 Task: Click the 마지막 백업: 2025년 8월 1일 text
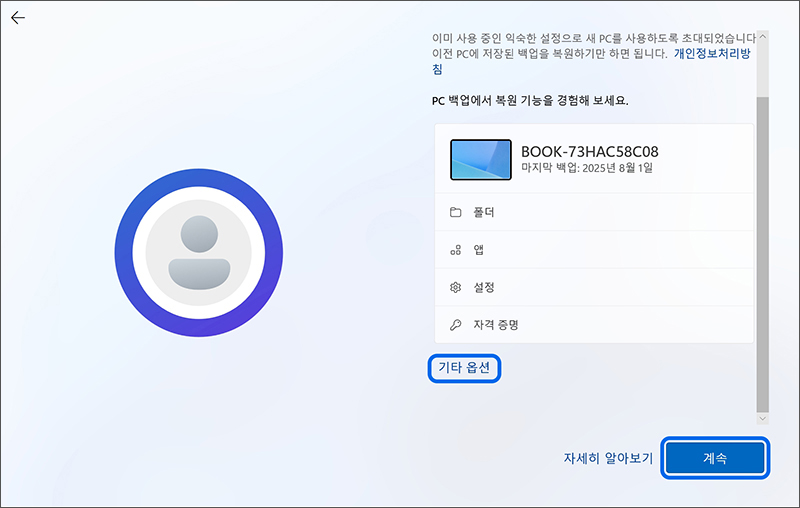tap(587, 168)
